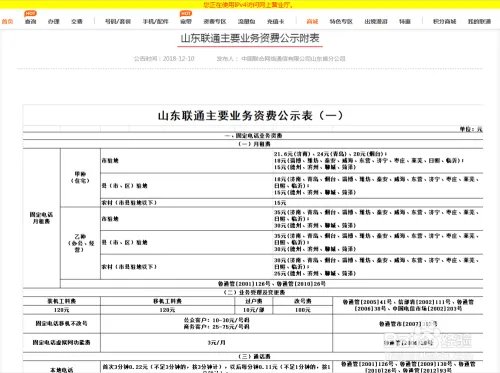Click the （一）月租费 subsection header
Screen dimensions: 500x373
coord(254,144)
